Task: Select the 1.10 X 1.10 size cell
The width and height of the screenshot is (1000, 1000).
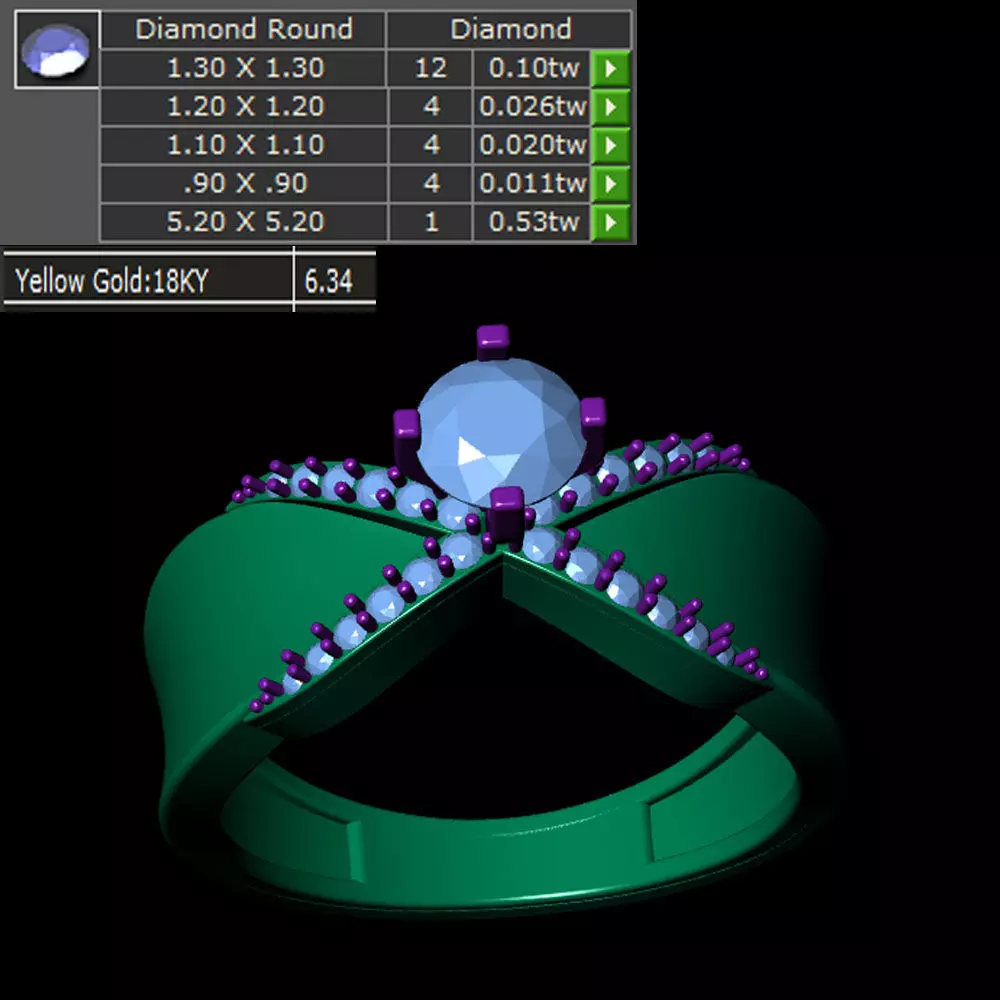Action: 245,145
